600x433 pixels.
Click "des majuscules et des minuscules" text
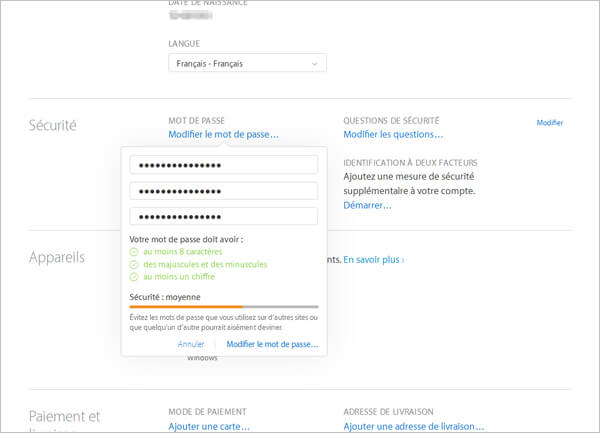pyautogui.click(x=205, y=264)
